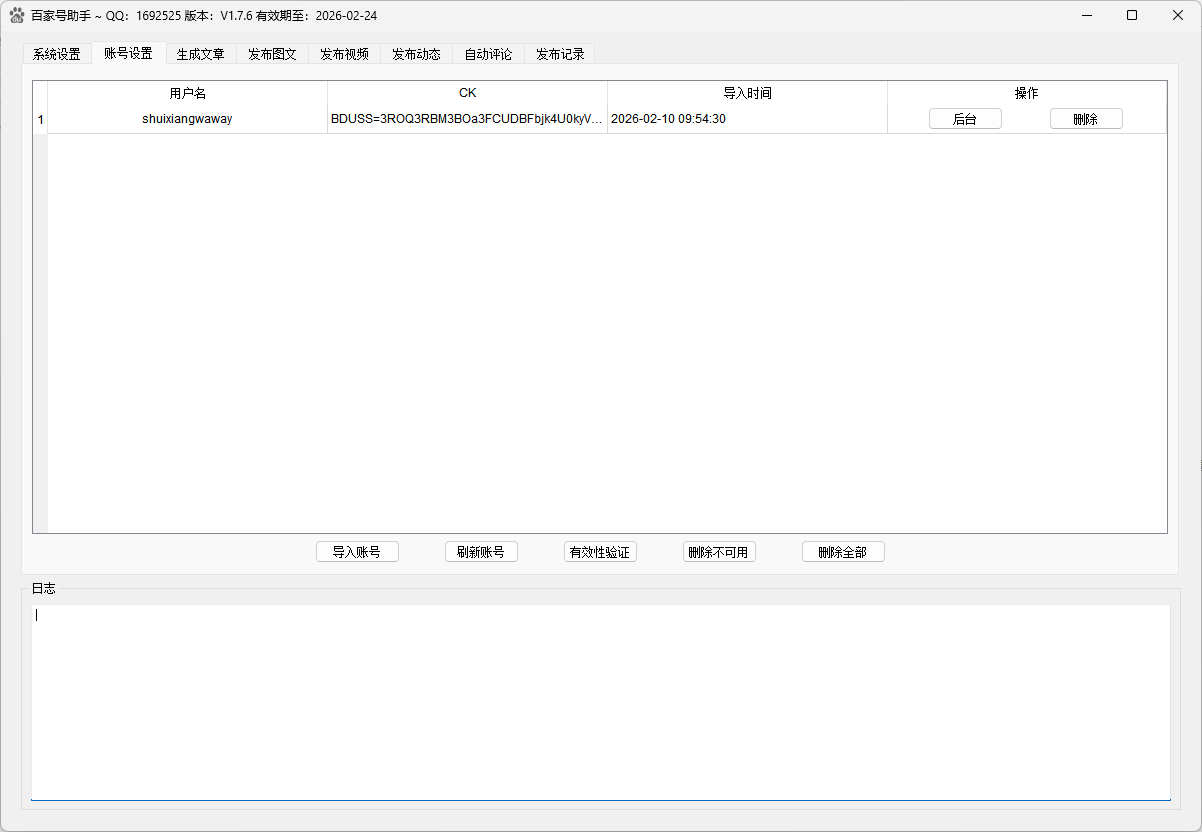Open the 自动评论 tab
Image resolution: width=1202 pixels, height=832 pixels.
(x=487, y=54)
